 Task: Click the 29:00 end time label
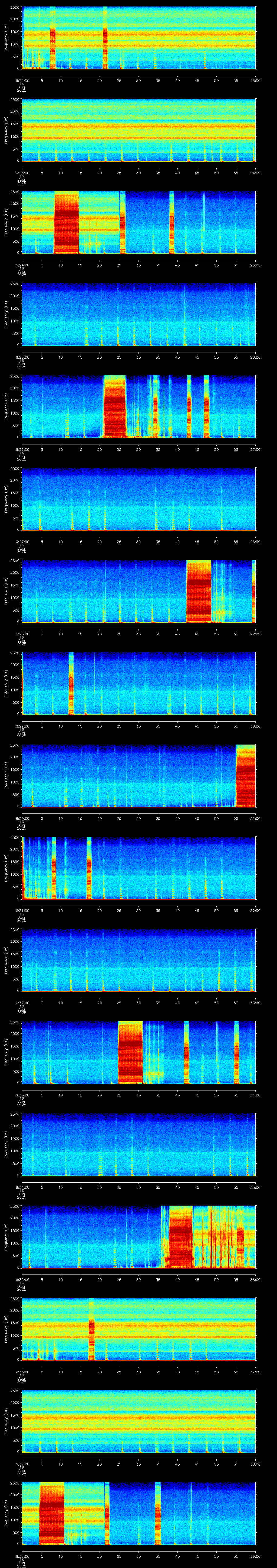tap(255, 634)
